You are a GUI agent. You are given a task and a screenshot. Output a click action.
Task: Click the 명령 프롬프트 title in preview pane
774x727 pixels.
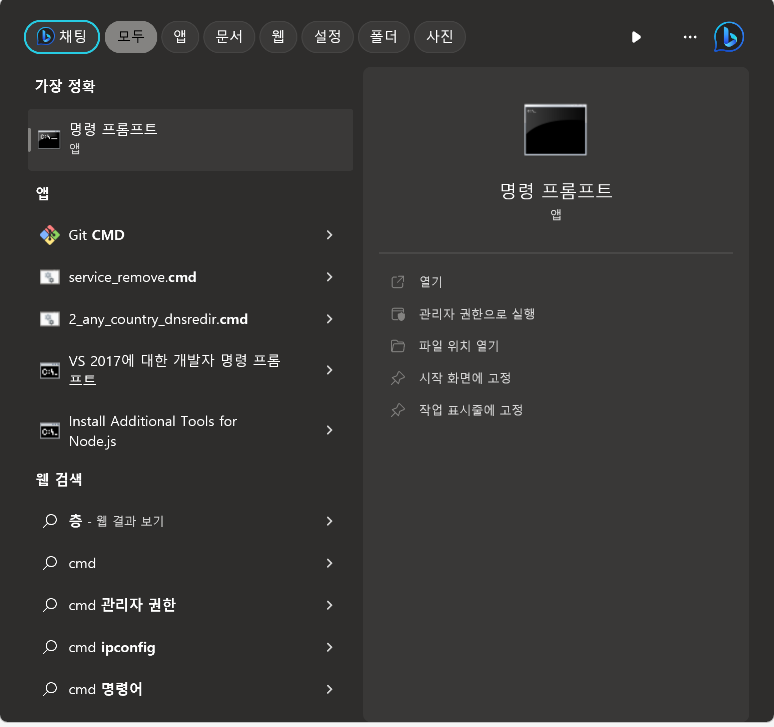[x=556, y=191]
